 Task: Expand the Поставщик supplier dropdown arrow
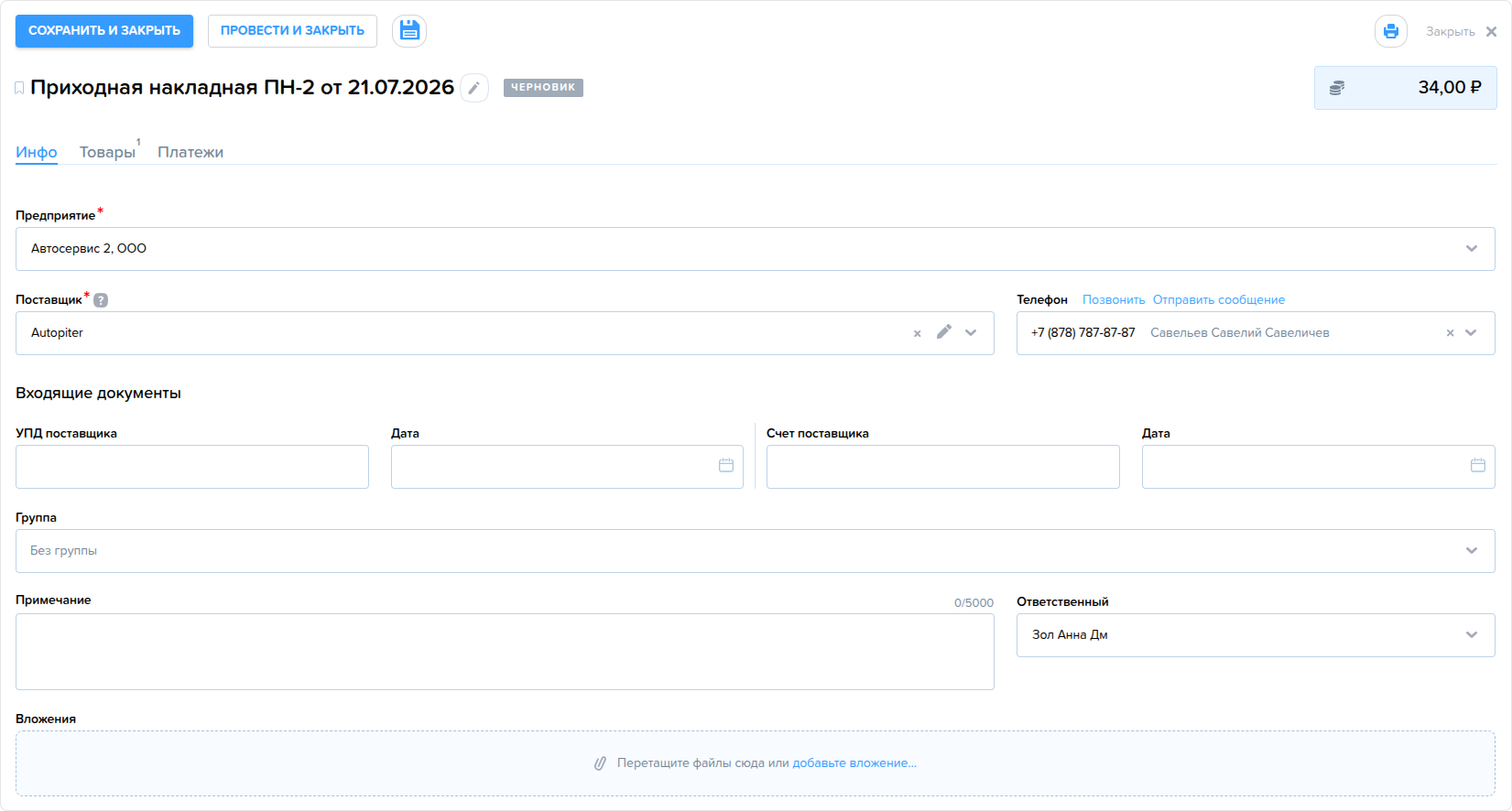pyautogui.click(x=971, y=333)
